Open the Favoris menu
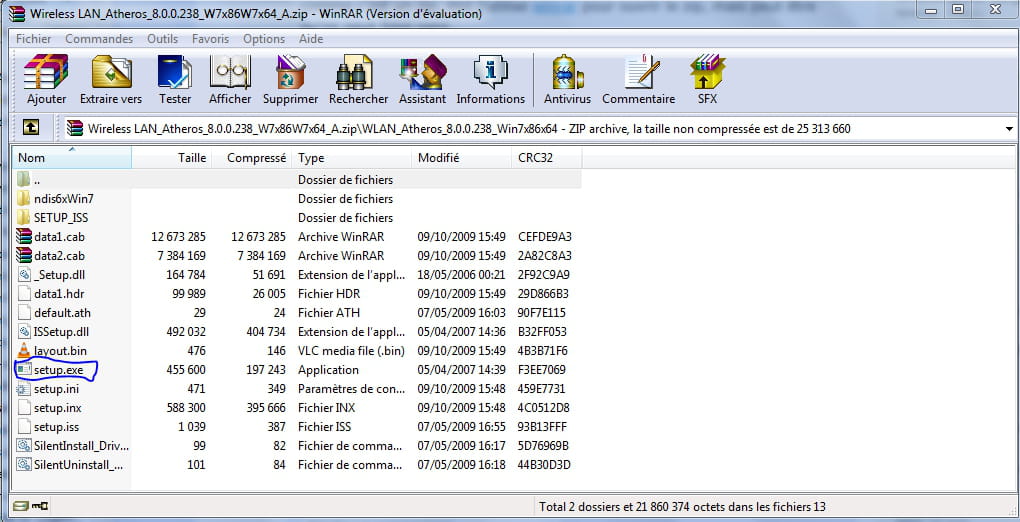 coord(210,39)
